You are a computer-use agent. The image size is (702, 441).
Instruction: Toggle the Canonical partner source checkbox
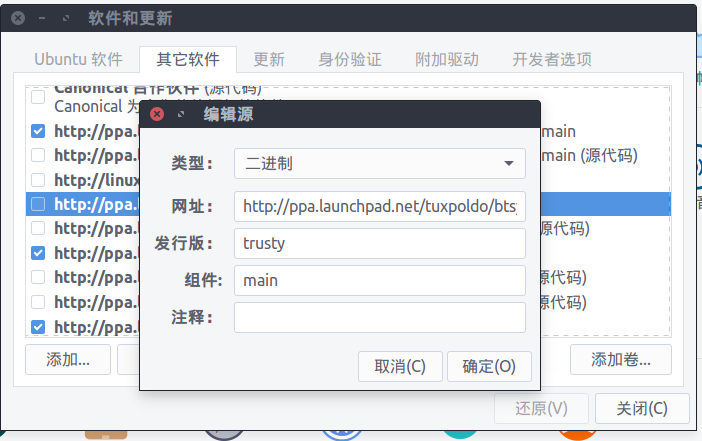point(38,97)
